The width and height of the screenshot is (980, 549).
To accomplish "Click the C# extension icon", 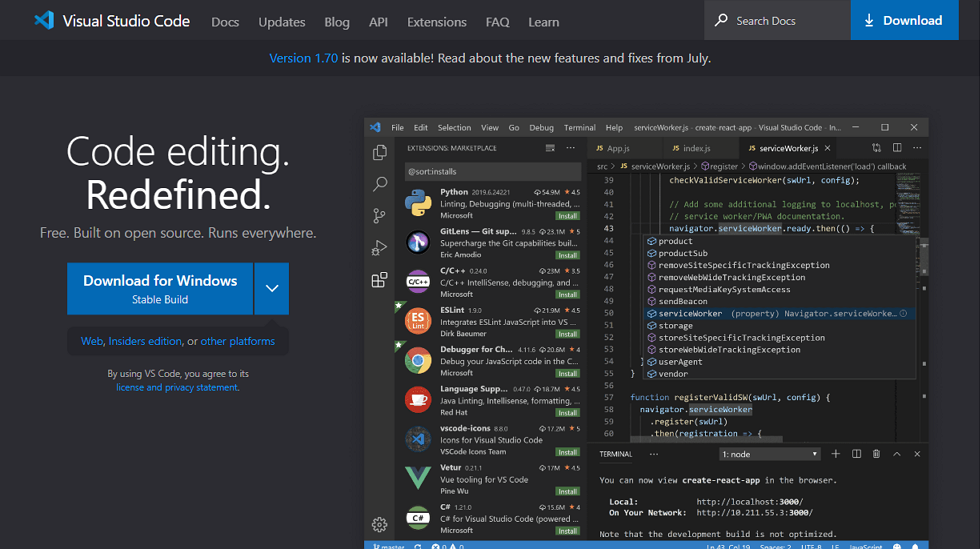I will (x=418, y=518).
